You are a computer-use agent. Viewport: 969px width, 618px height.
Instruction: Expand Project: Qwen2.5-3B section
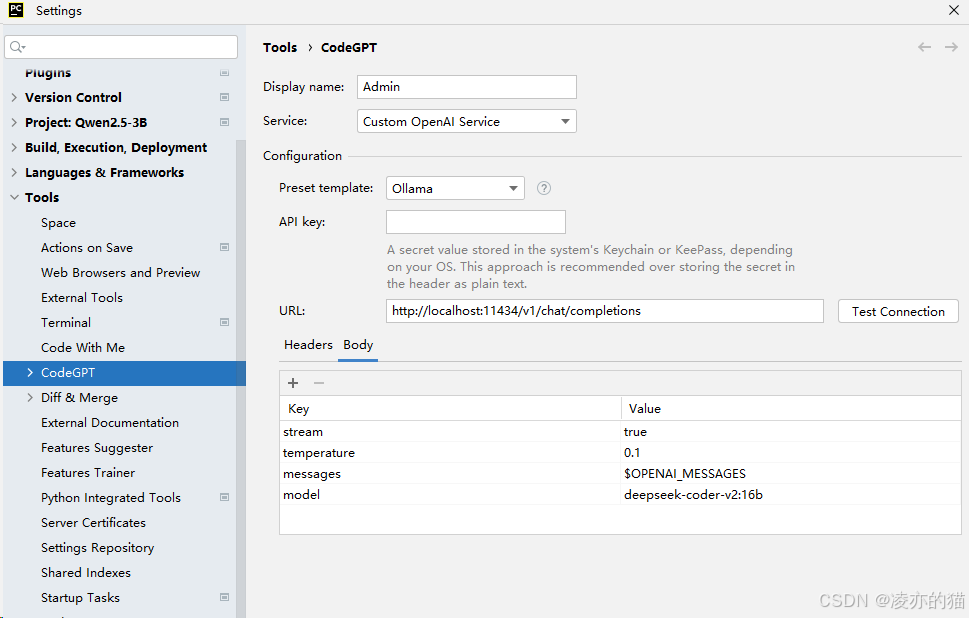14,122
